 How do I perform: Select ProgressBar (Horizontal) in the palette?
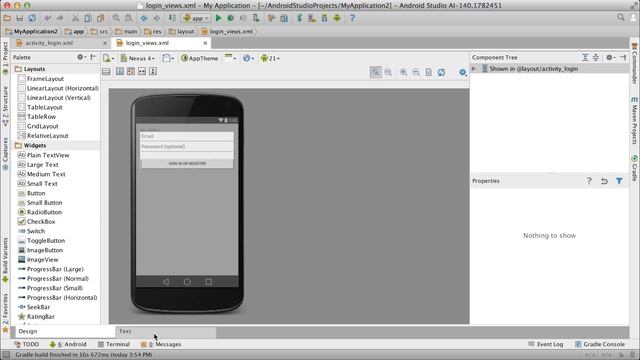tap(58, 298)
